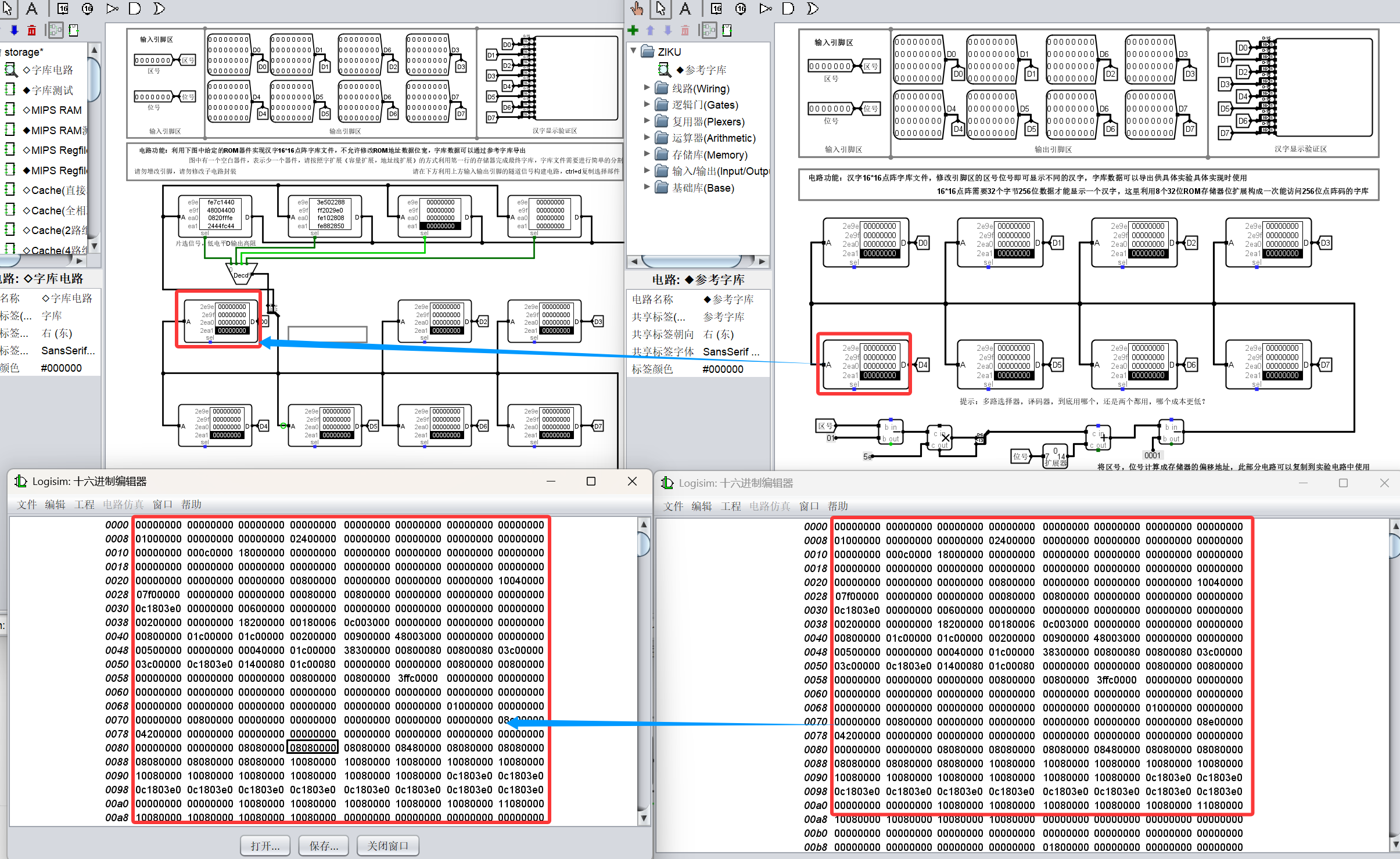Select the AND gate tool in storage window
This screenshot has width=1400, height=859.
[135, 9]
